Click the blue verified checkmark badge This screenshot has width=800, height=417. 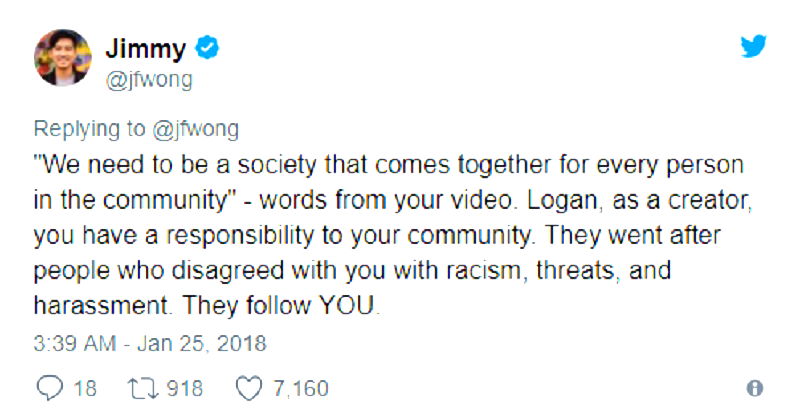coord(208,48)
